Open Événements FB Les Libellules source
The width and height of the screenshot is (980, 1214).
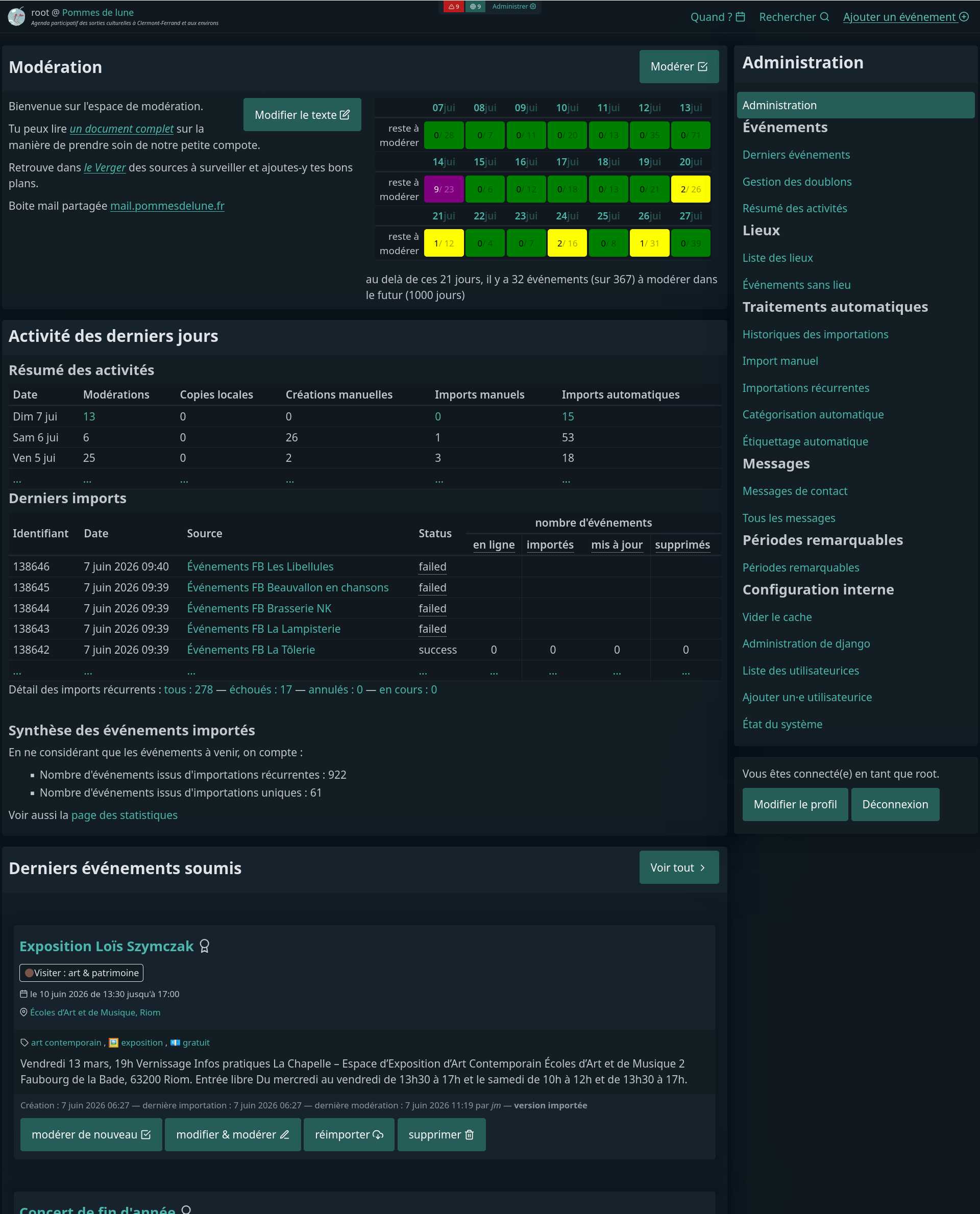pyautogui.click(x=260, y=566)
